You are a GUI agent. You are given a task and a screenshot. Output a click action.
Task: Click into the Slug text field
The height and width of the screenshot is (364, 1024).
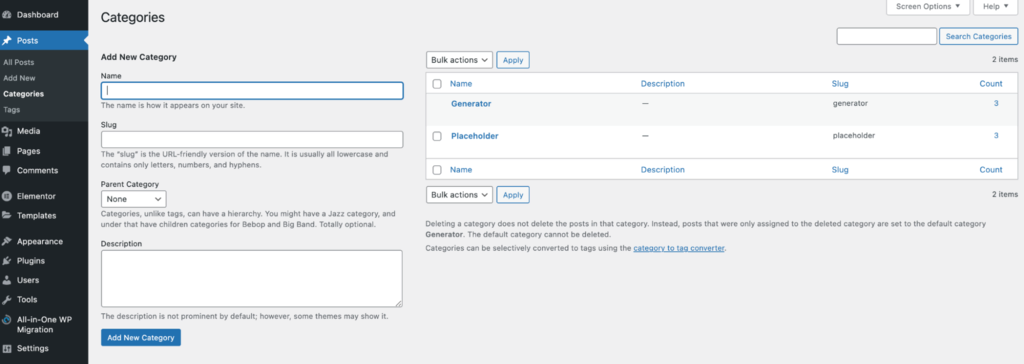pyautogui.click(x=252, y=139)
